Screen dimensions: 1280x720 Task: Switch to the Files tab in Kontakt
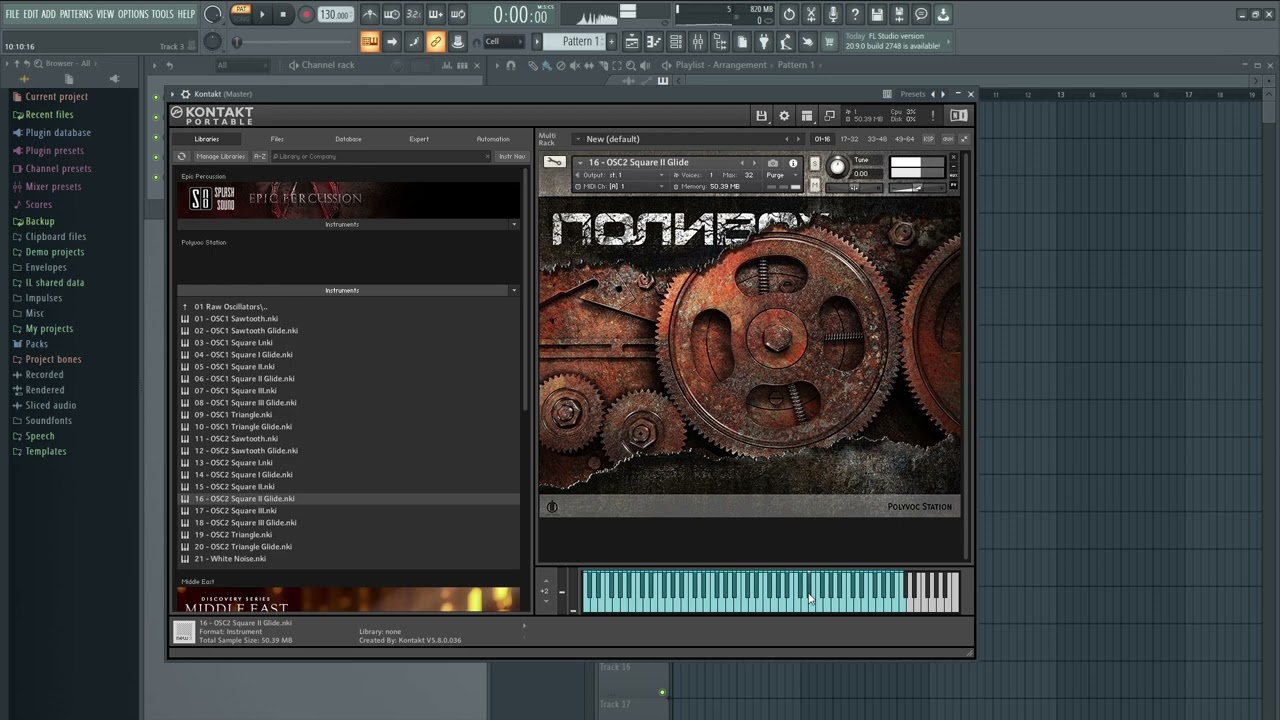click(277, 139)
